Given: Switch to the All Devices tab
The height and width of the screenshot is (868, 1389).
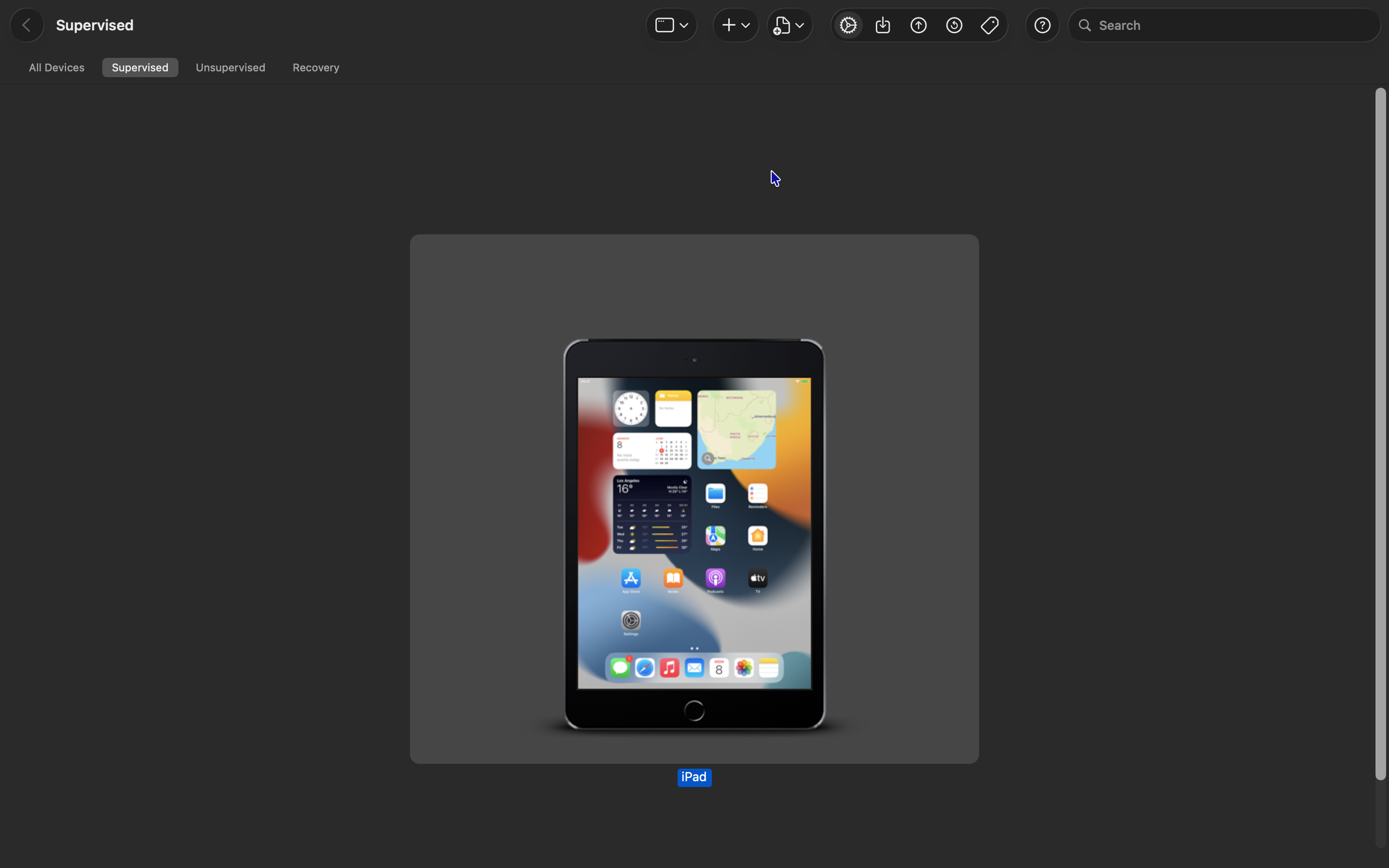Looking at the screenshot, I should pyautogui.click(x=57, y=68).
